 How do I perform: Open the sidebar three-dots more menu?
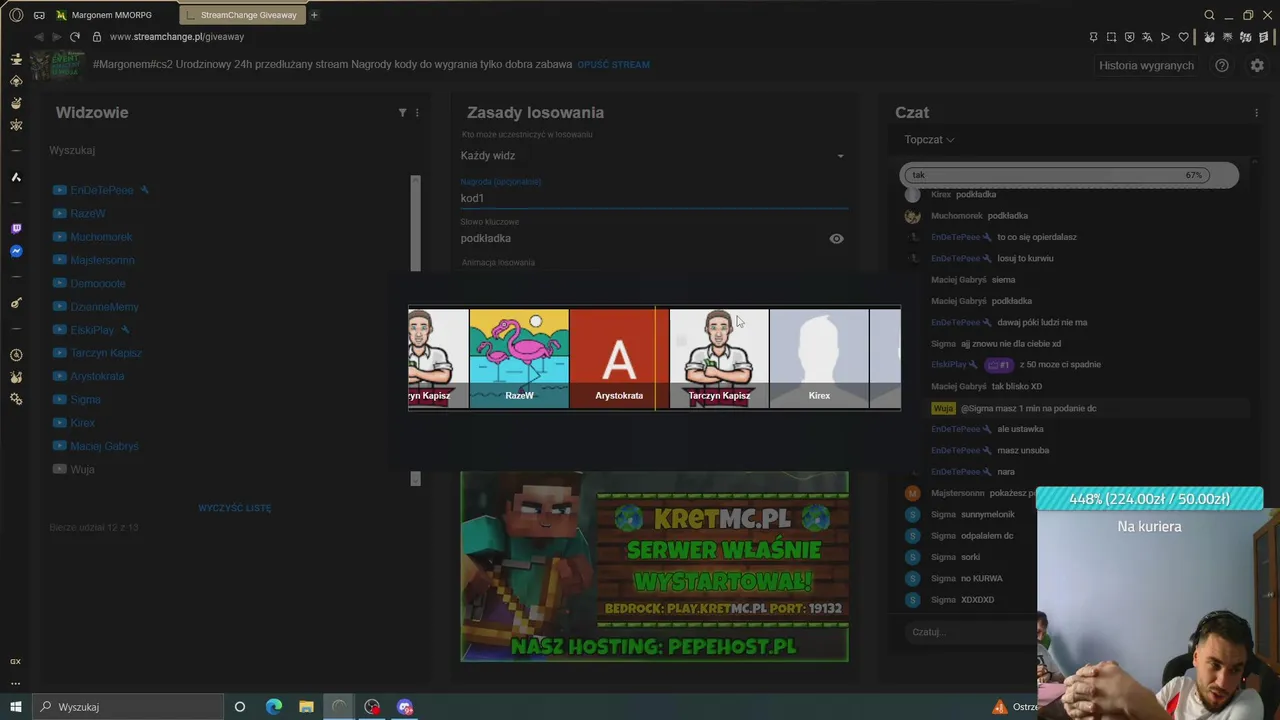16,684
